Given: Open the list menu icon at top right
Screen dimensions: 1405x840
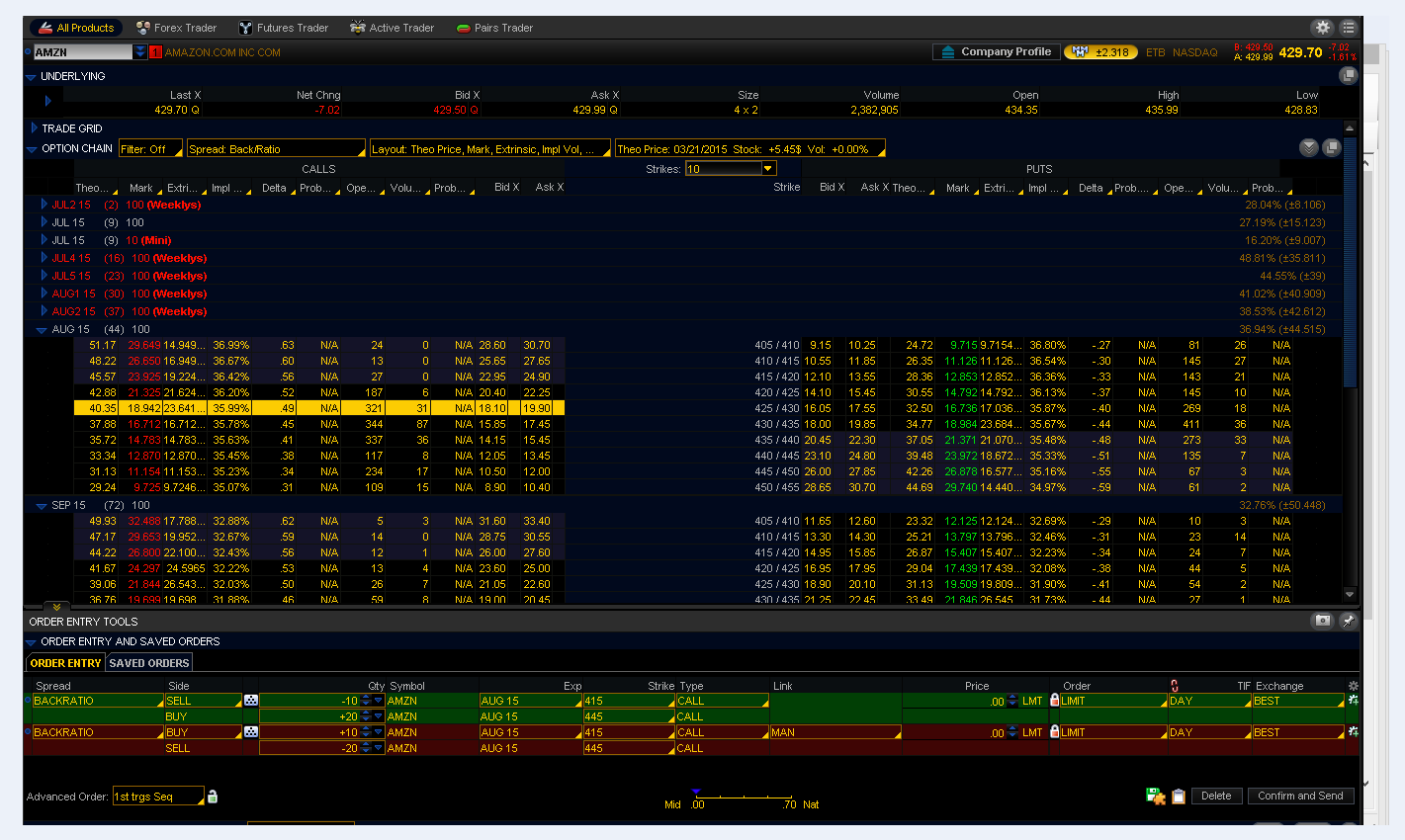Looking at the screenshot, I should tap(1349, 28).
